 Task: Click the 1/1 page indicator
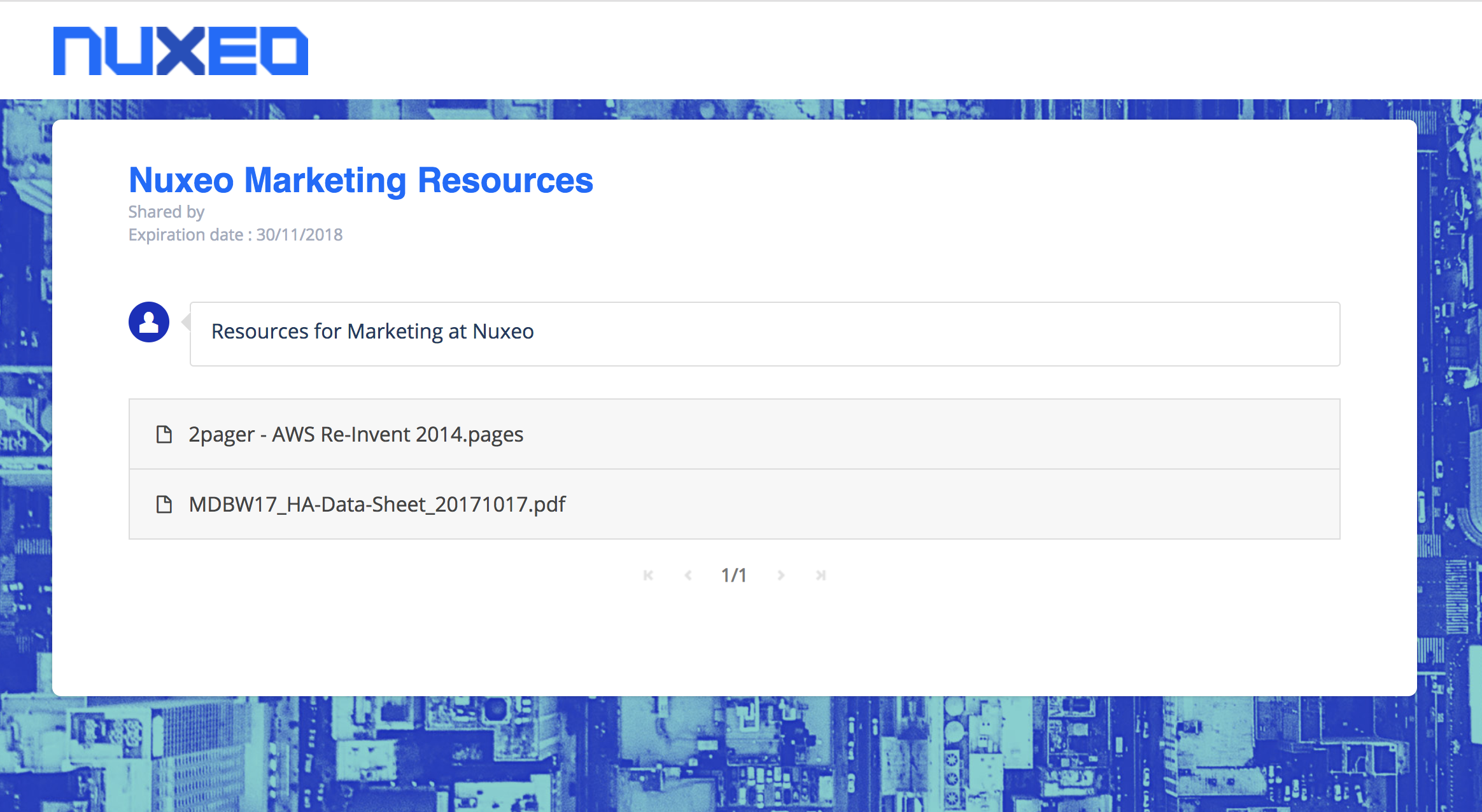pos(734,575)
